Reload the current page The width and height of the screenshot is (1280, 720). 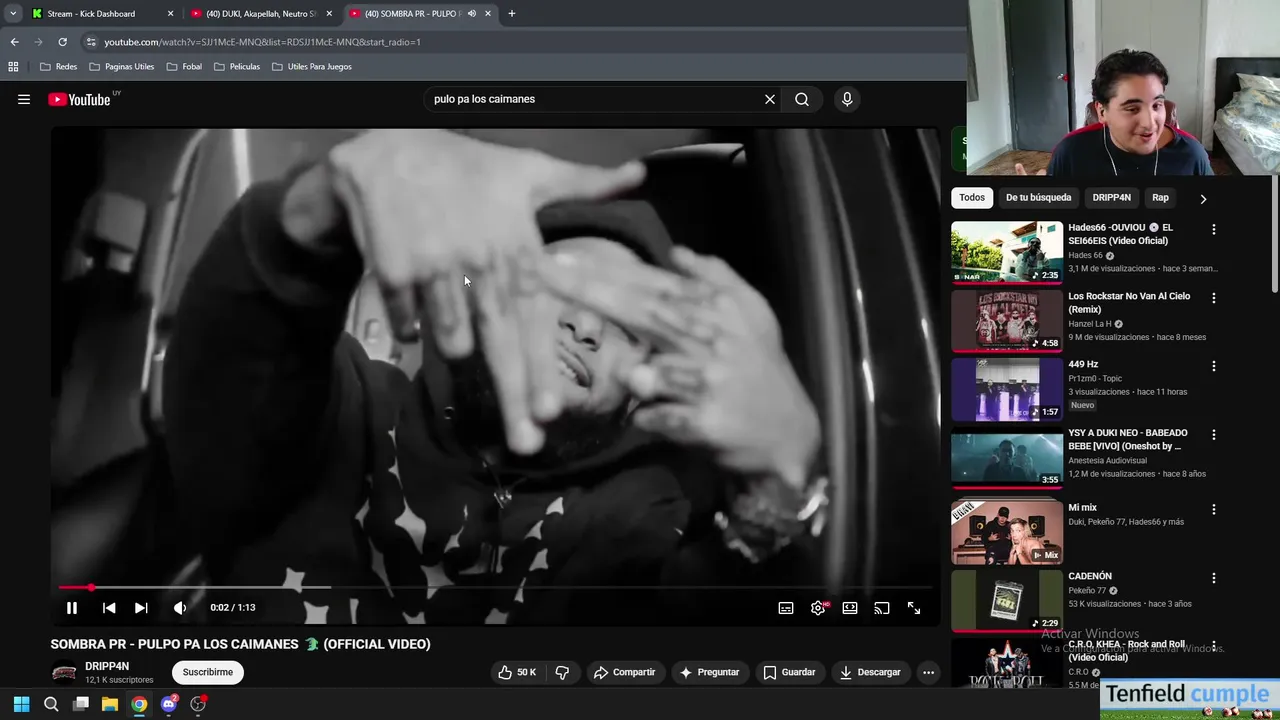tap(62, 42)
